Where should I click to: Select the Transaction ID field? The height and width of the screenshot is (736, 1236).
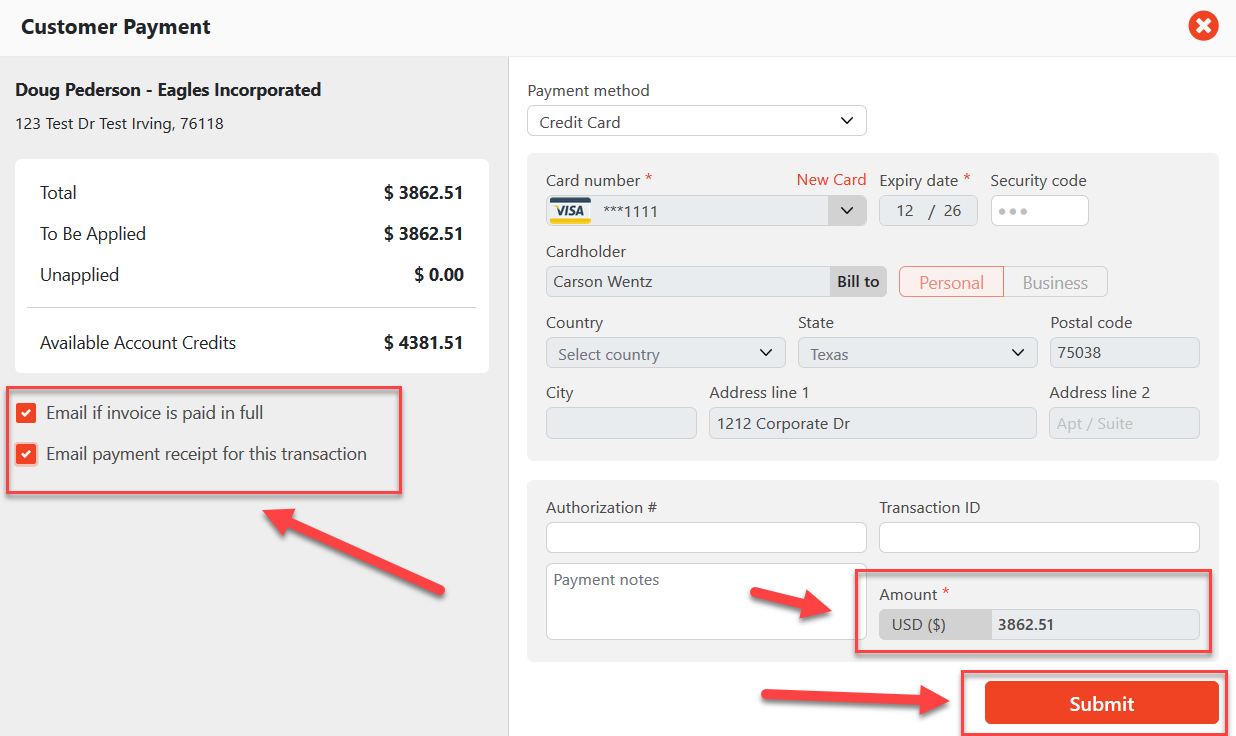pyautogui.click(x=1038, y=537)
